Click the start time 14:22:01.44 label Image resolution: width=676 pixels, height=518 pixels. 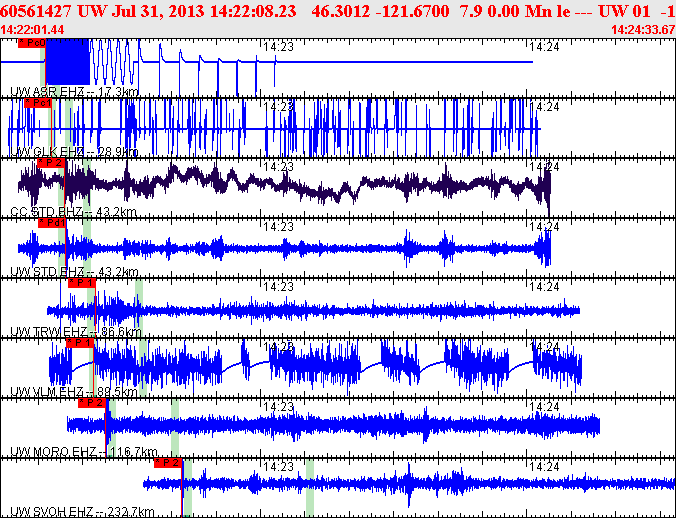tap(33, 30)
